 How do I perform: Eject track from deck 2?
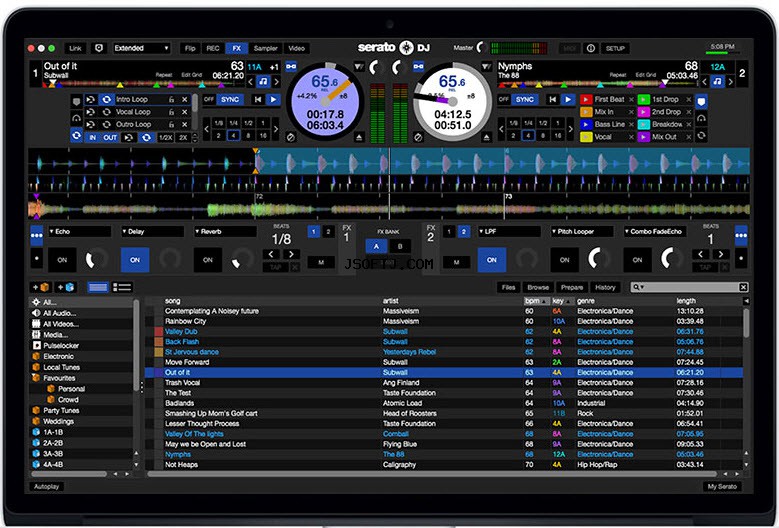pyautogui.click(x=487, y=137)
